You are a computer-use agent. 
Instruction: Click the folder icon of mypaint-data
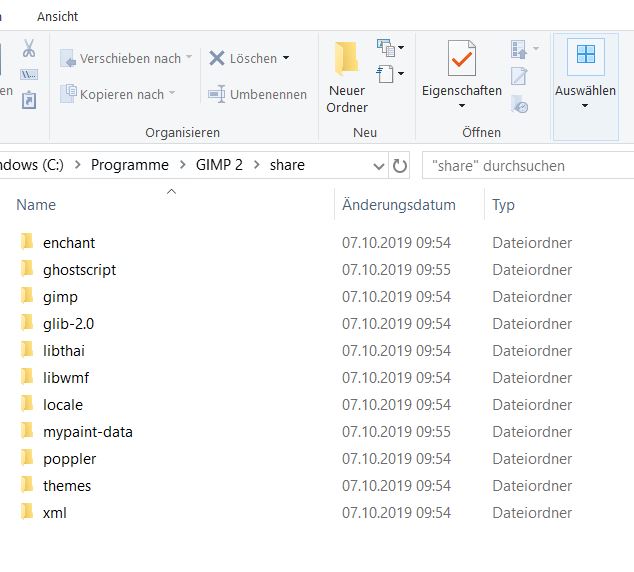(27, 431)
